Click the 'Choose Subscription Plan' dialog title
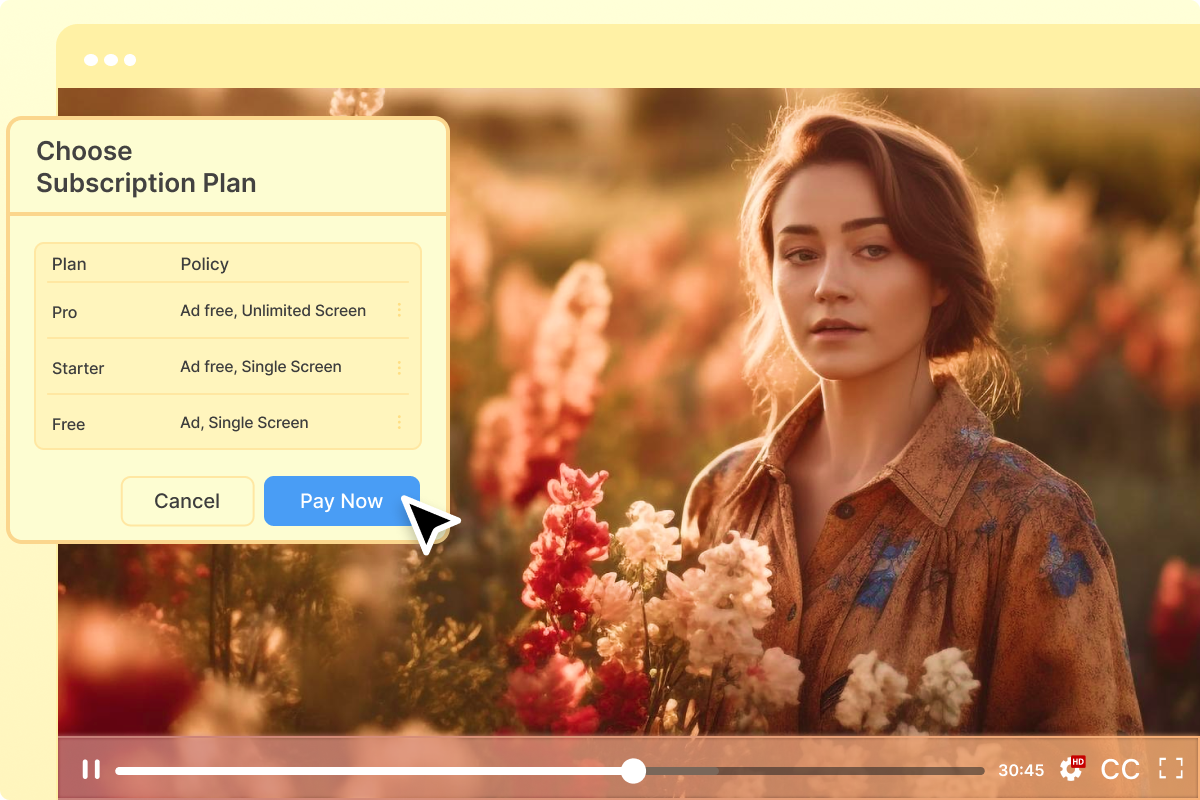This screenshot has height=800, width=1200. pos(146,167)
